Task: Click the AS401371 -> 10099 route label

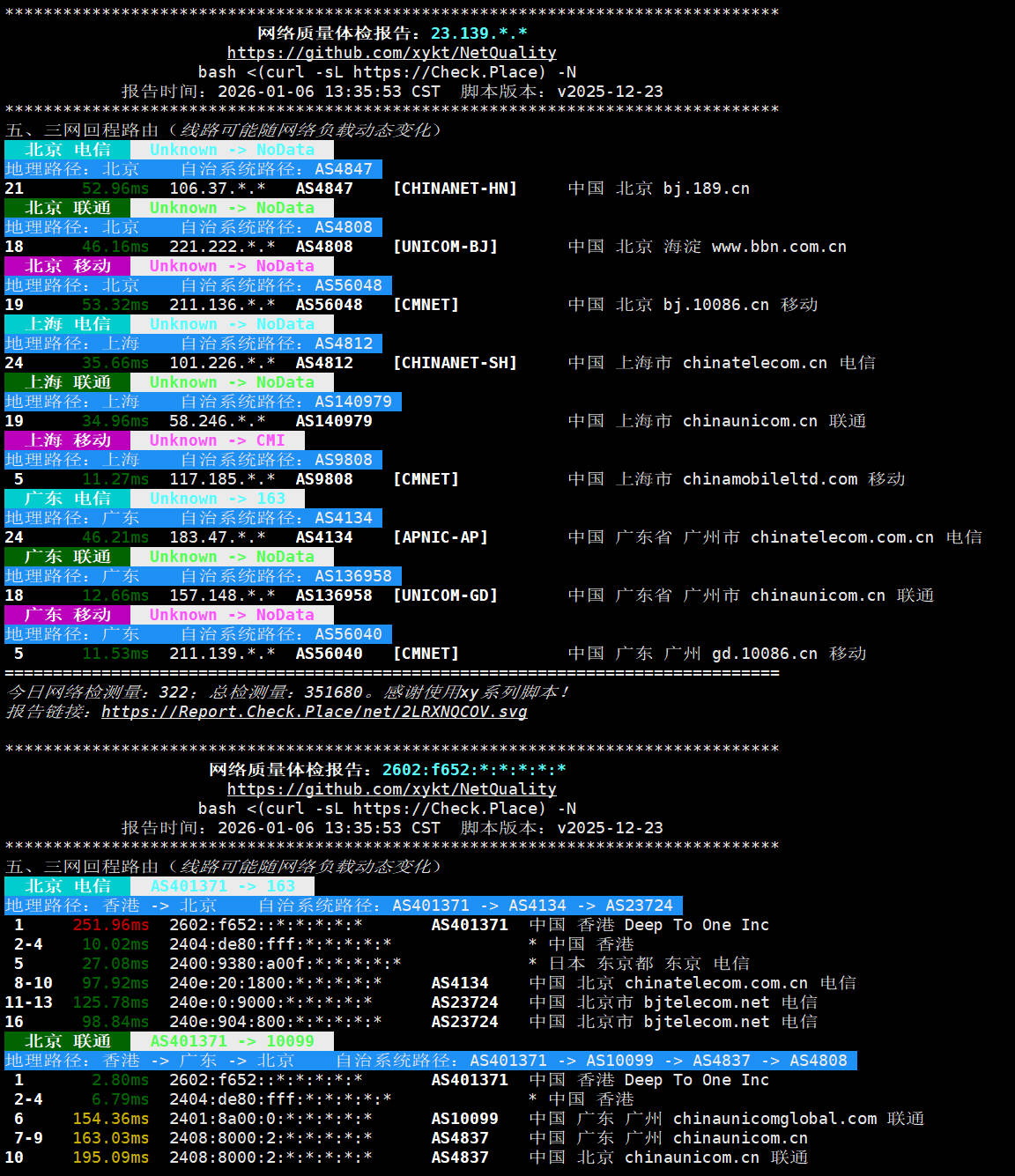Action: coord(232,1041)
